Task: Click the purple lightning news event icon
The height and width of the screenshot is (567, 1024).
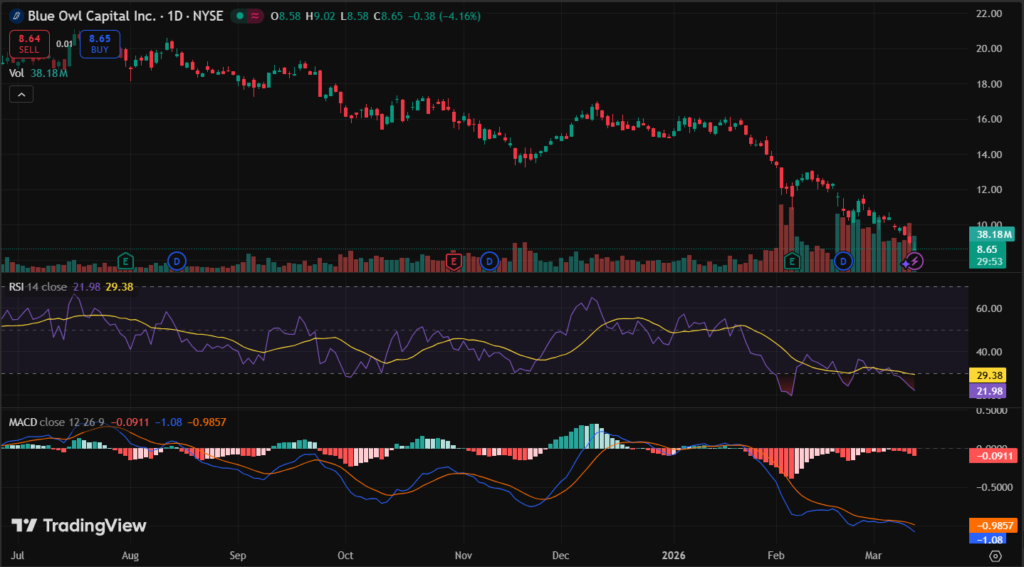Action: pyautogui.click(x=914, y=261)
